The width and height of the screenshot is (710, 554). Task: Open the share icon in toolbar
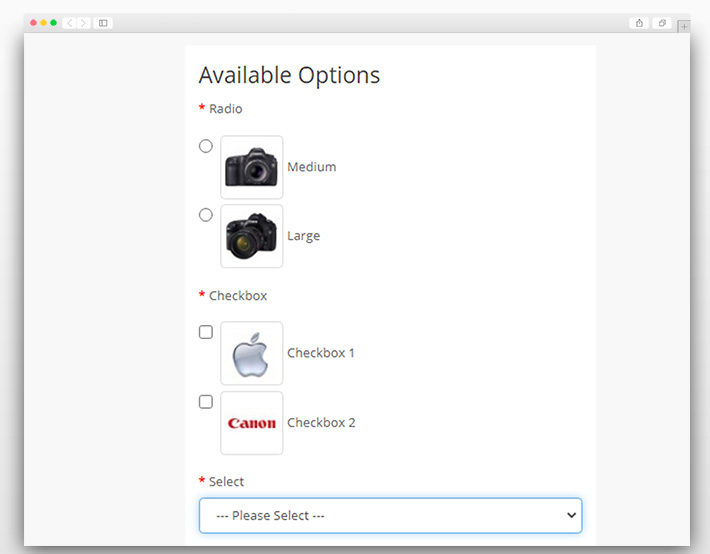pyautogui.click(x=639, y=23)
